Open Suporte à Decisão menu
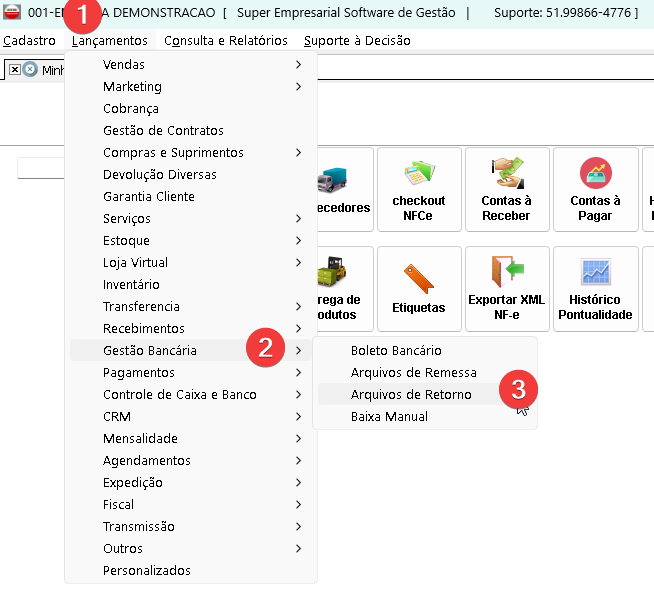This screenshot has height=605, width=654. tap(357, 40)
